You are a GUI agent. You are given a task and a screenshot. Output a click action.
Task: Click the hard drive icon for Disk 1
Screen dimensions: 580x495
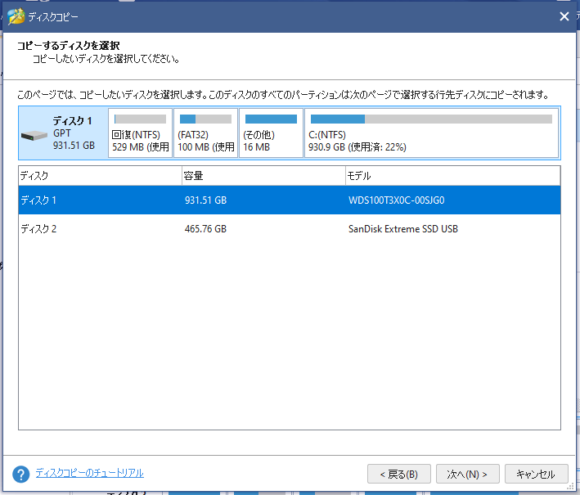34,135
